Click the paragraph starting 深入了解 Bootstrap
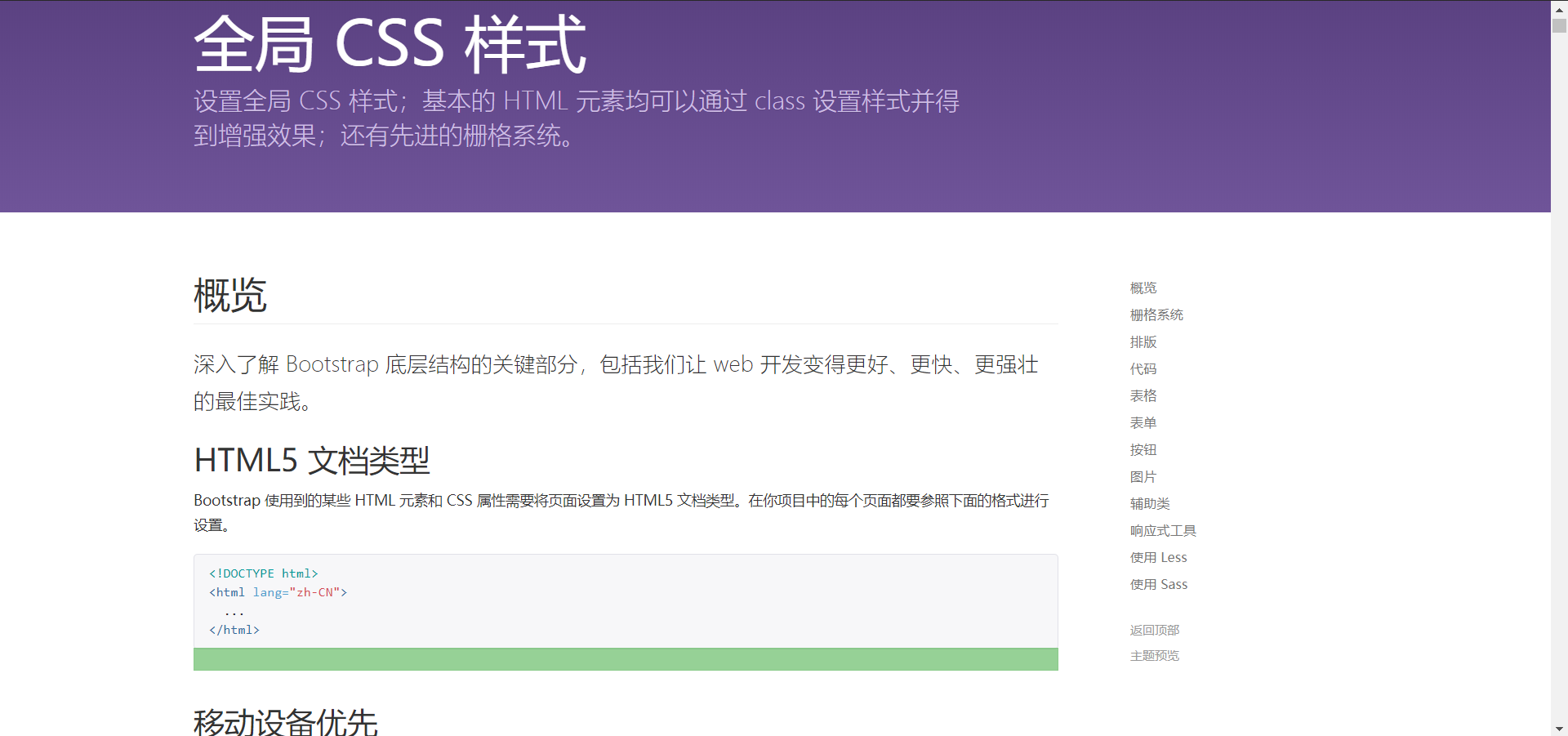1568x736 pixels. (x=617, y=382)
